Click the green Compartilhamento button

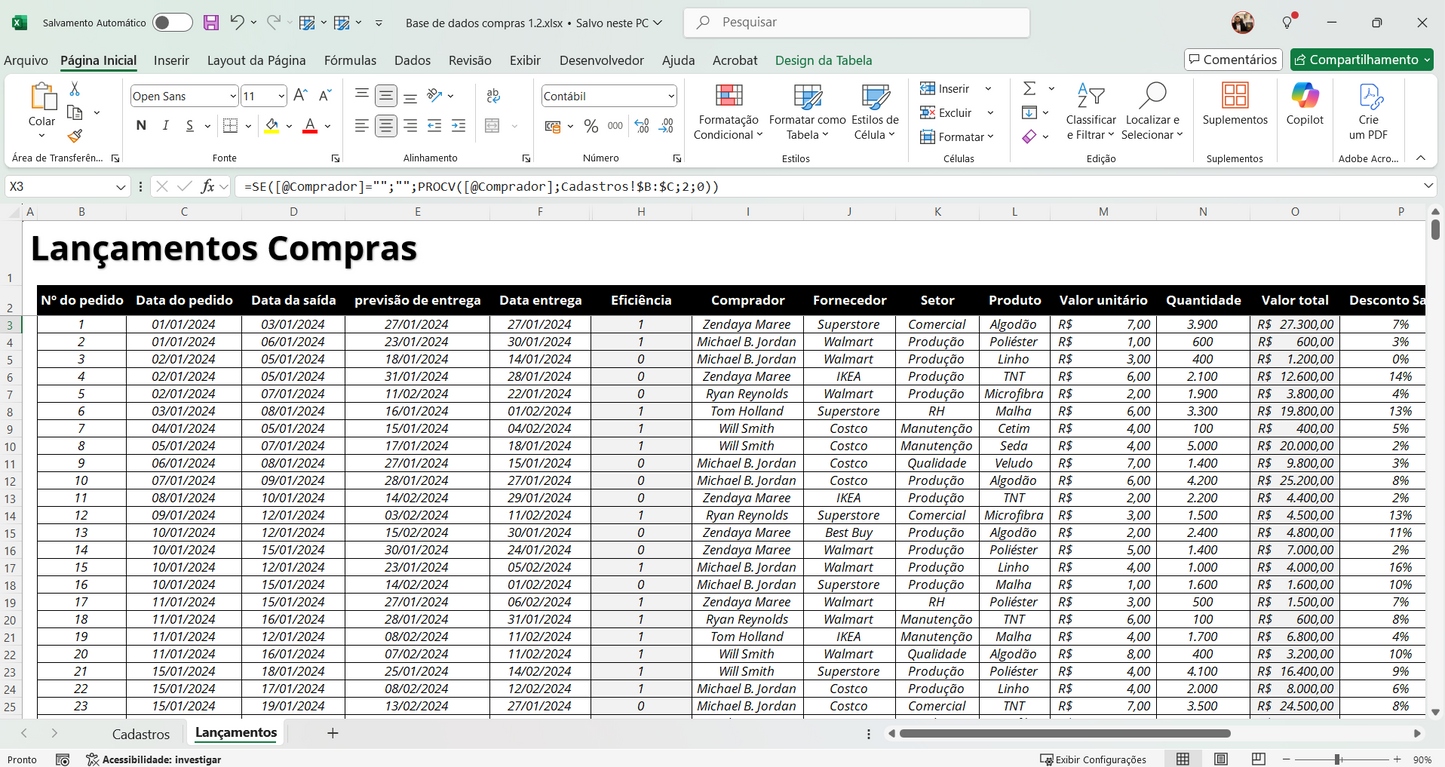click(1361, 59)
